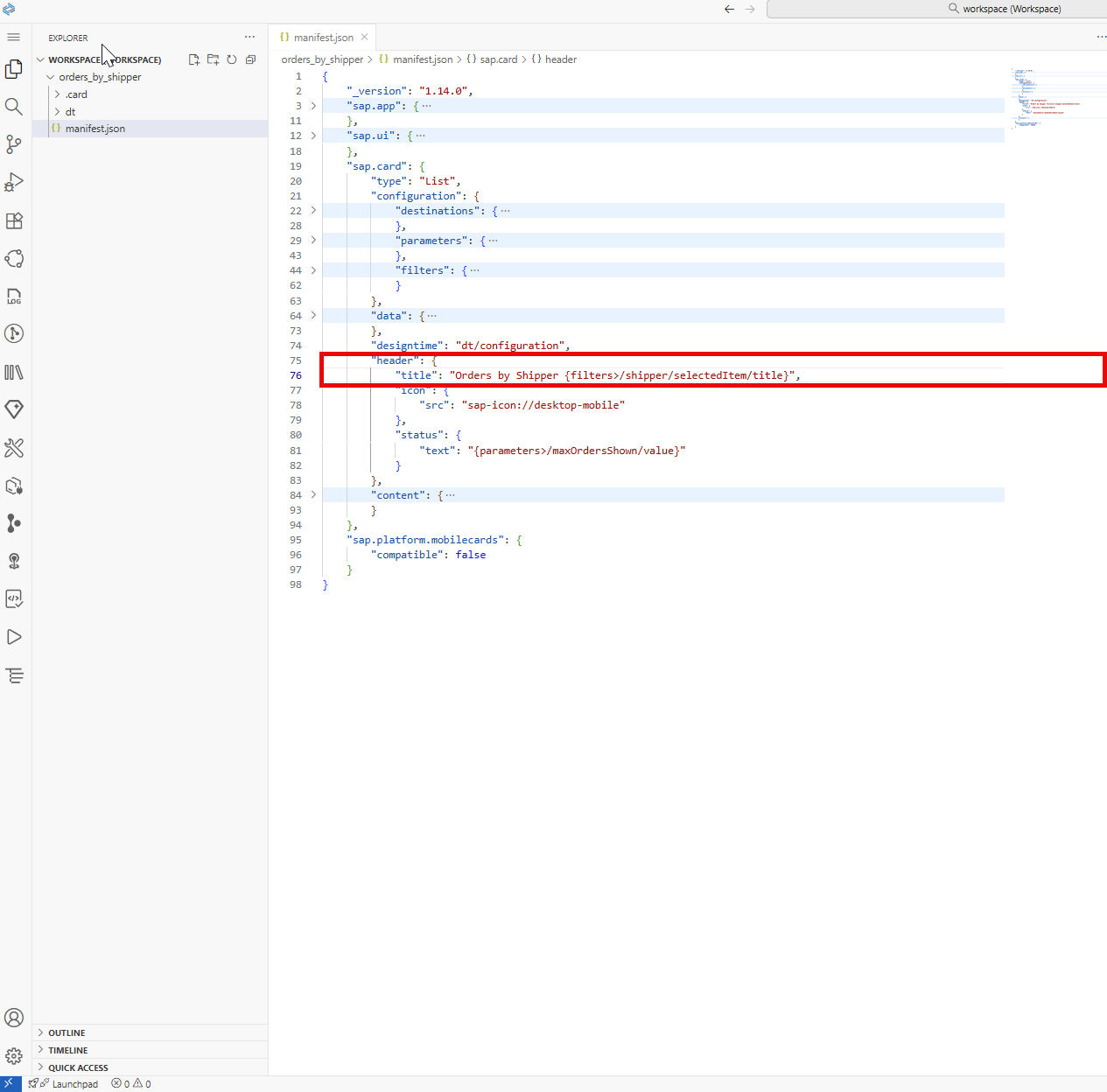Click the "dt/configuration" designtime value
Screen dimensions: 1107x1092
(510, 346)
